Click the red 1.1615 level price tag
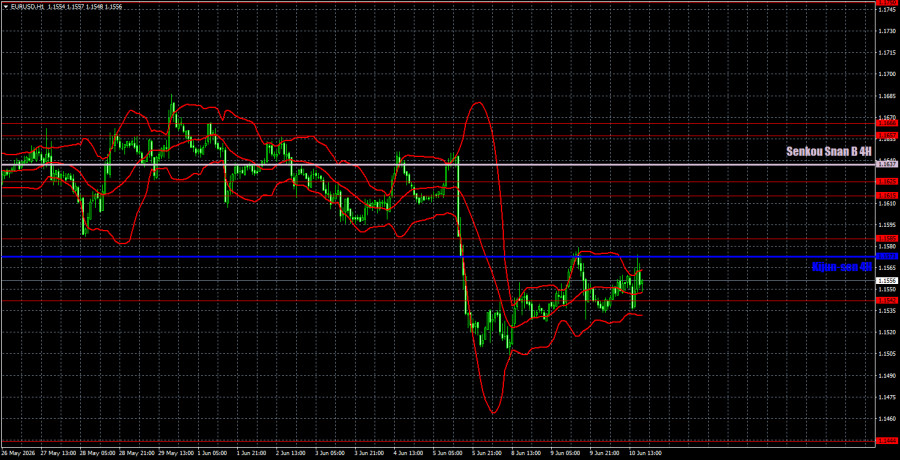 pos(887,195)
